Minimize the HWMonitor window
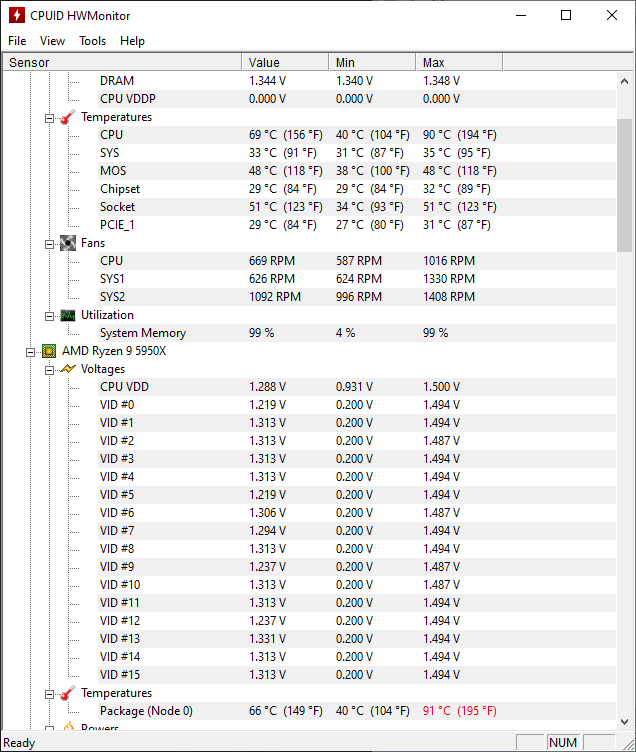The image size is (636, 752). click(x=521, y=15)
